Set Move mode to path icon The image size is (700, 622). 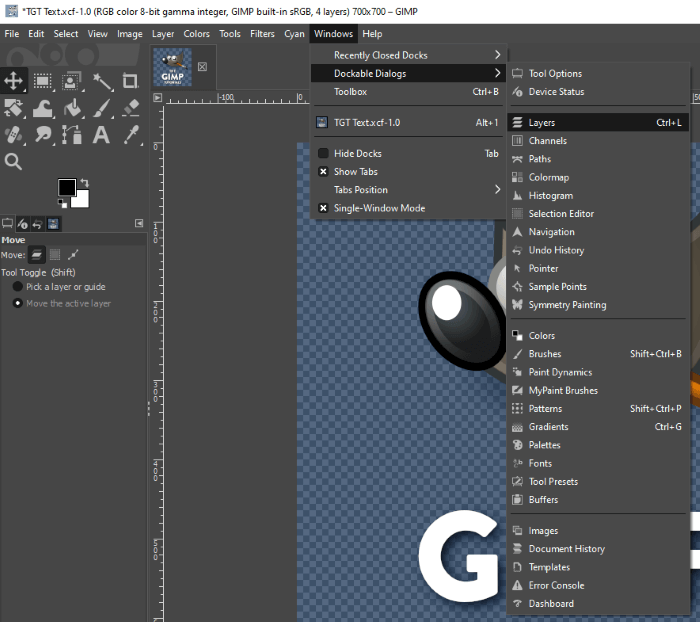[x=73, y=255]
